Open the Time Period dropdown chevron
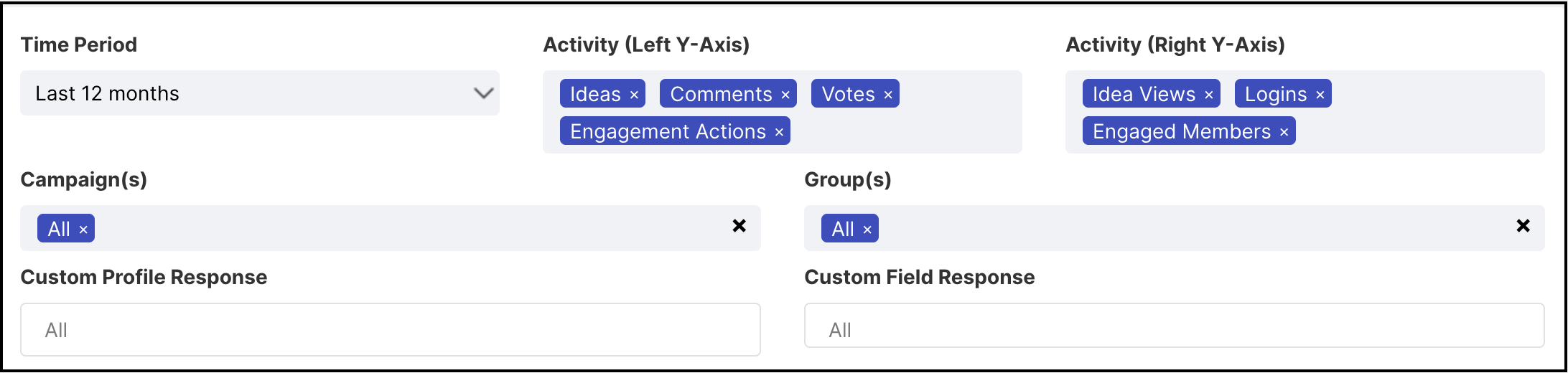The image size is (1568, 373). (x=484, y=93)
